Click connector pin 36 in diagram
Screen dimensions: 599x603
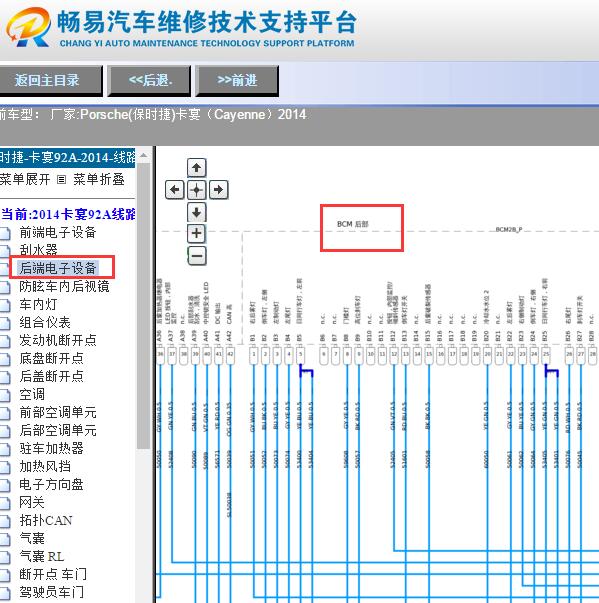pyautogui.click(x=161, y=355)
